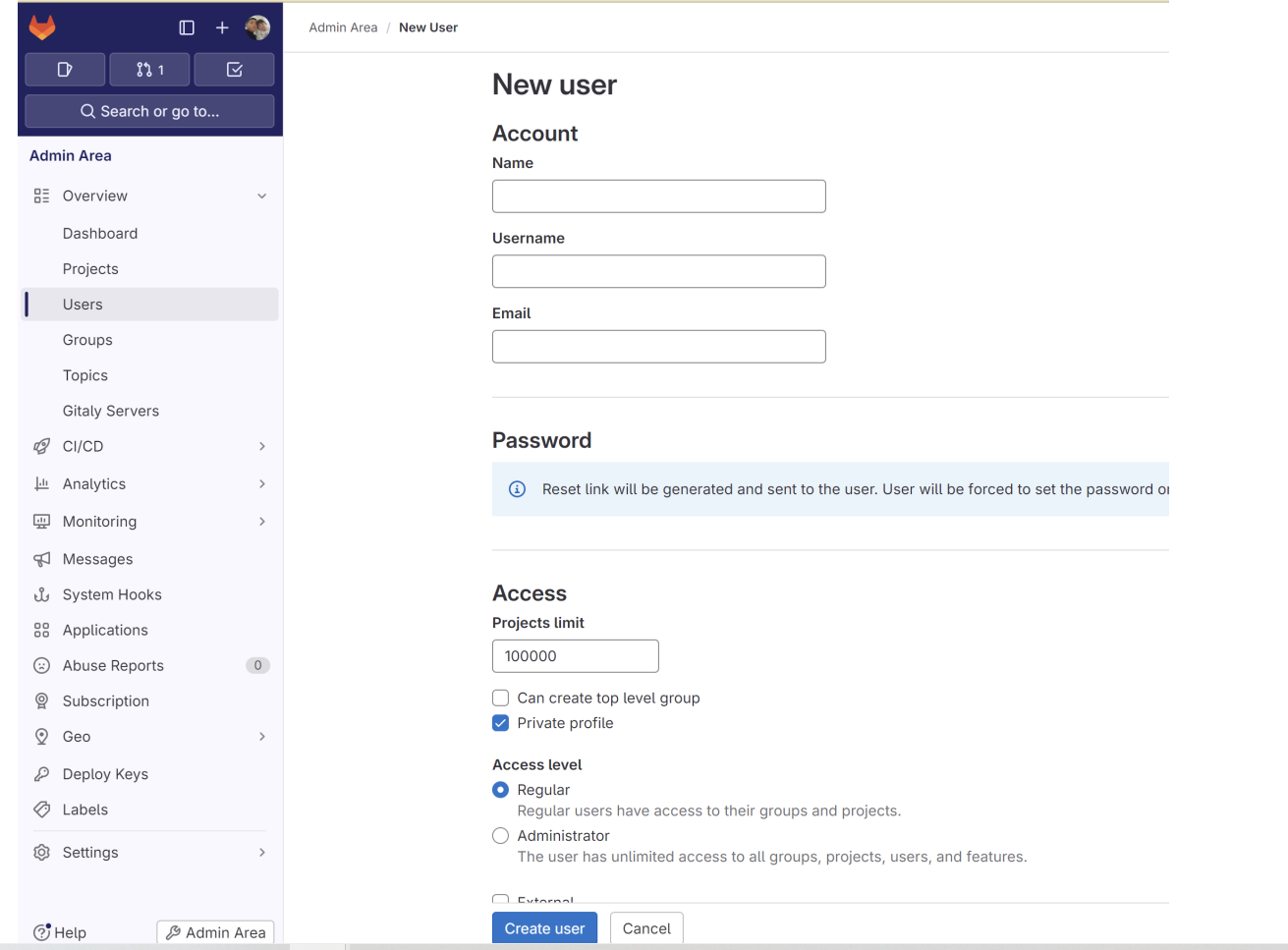Image resolution: width=1288 pixels, height=950 pixels.
Task: Focus the Username input field
Action: tap(658, 271)
